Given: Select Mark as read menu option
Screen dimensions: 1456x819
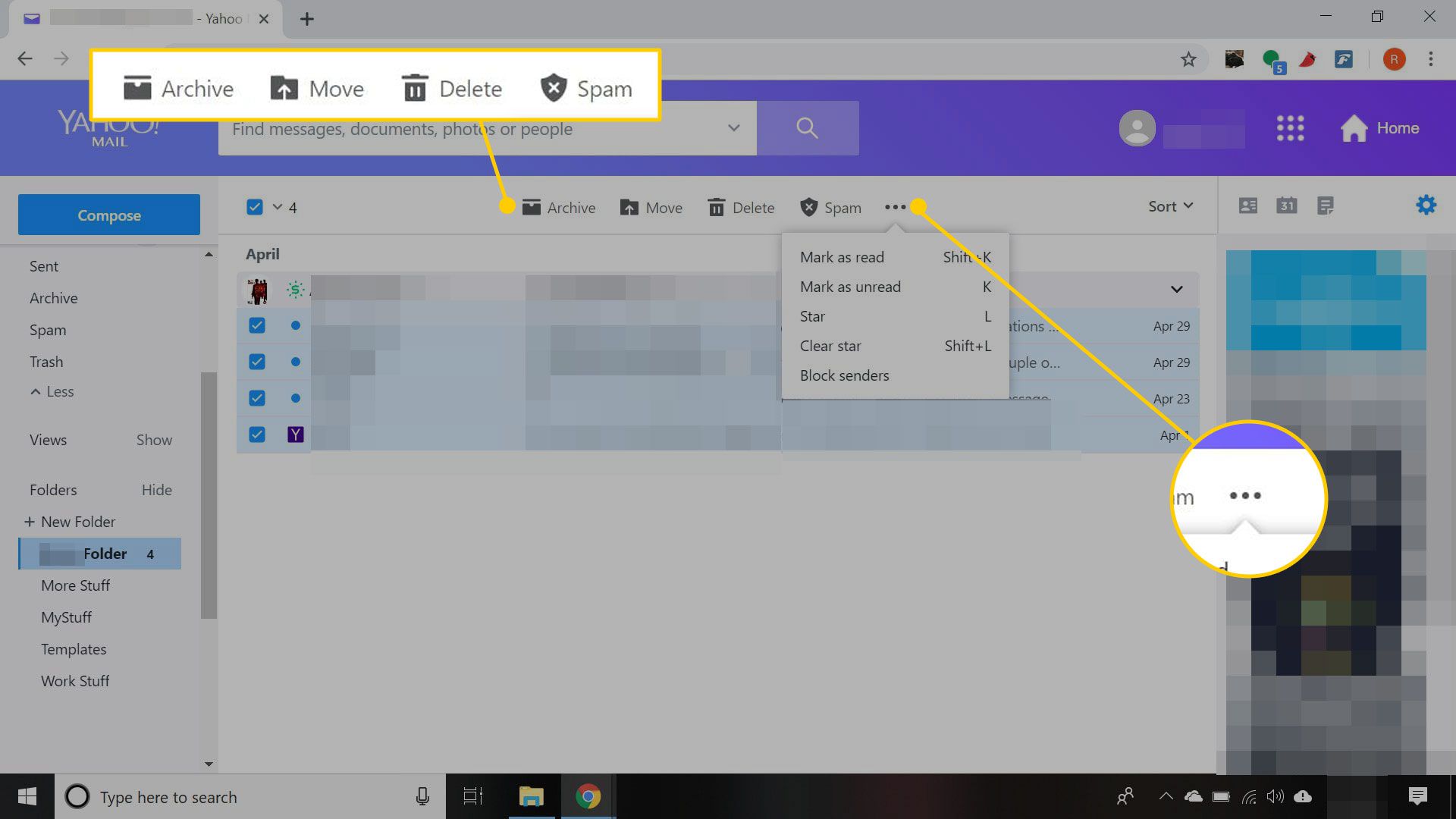Looking at the screenshot, I should pos(842,257).
